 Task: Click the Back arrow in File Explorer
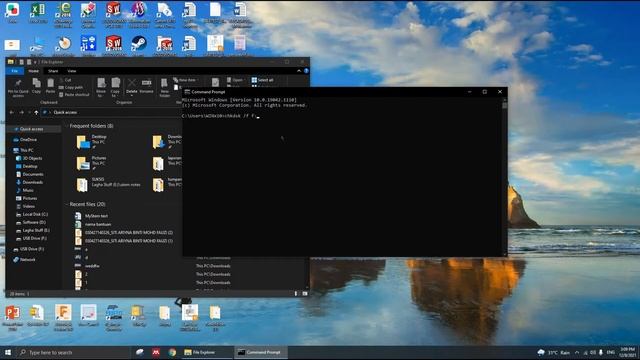pyautogui.click(x=11, y=112)
